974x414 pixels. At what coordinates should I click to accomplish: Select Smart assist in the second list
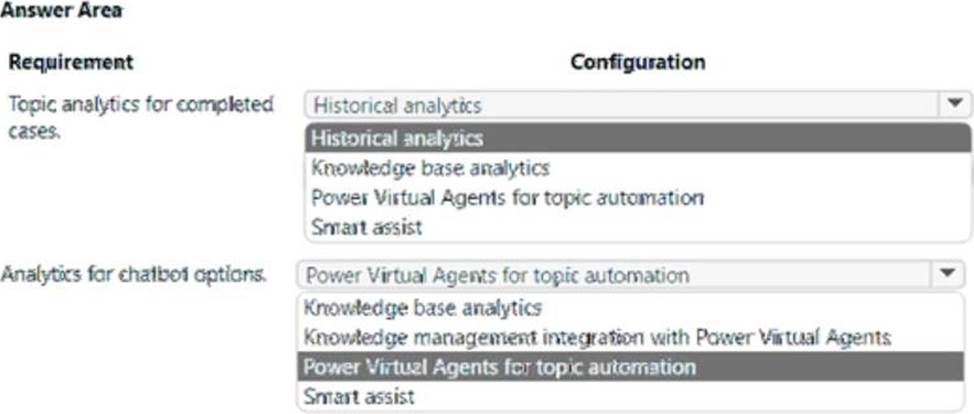(630, 396)
